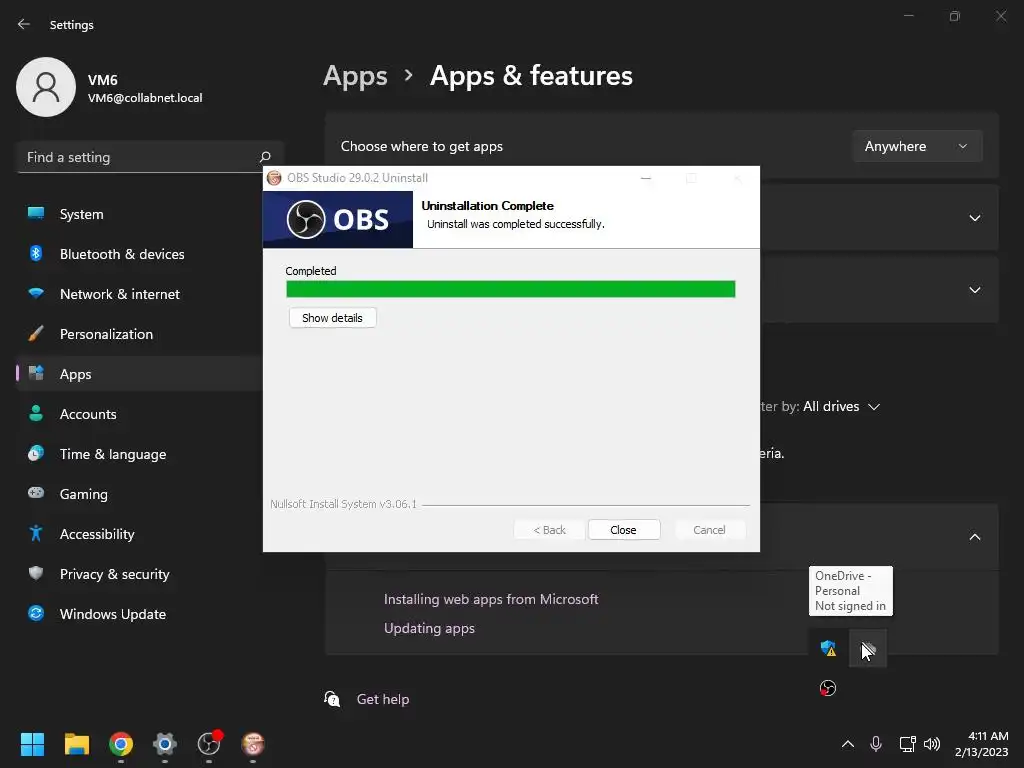Click the microphone tray icon
The image size is (1024, 768).
coord(876,744)
